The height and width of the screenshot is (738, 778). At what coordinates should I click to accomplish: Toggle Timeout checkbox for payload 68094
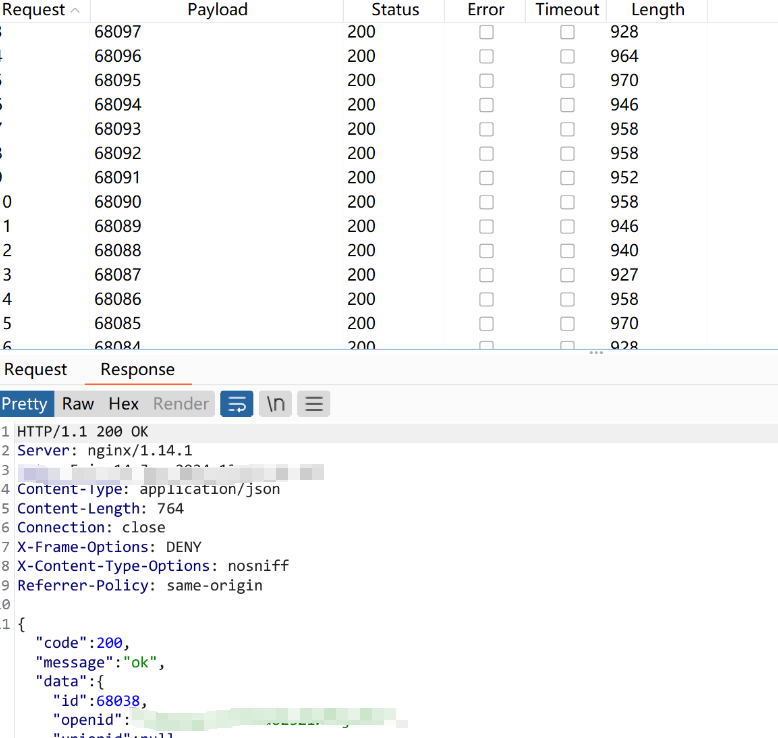click(x=567, y=105)
